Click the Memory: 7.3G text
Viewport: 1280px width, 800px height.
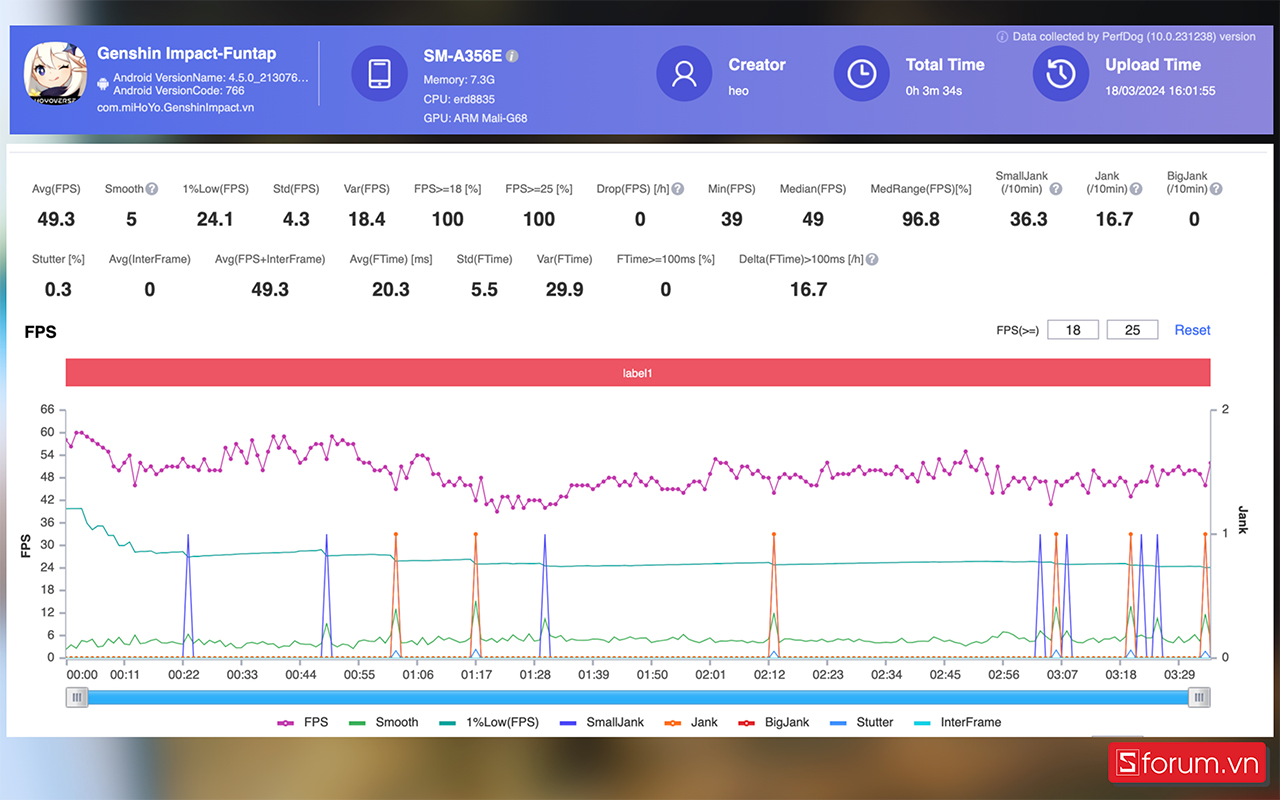460,80
